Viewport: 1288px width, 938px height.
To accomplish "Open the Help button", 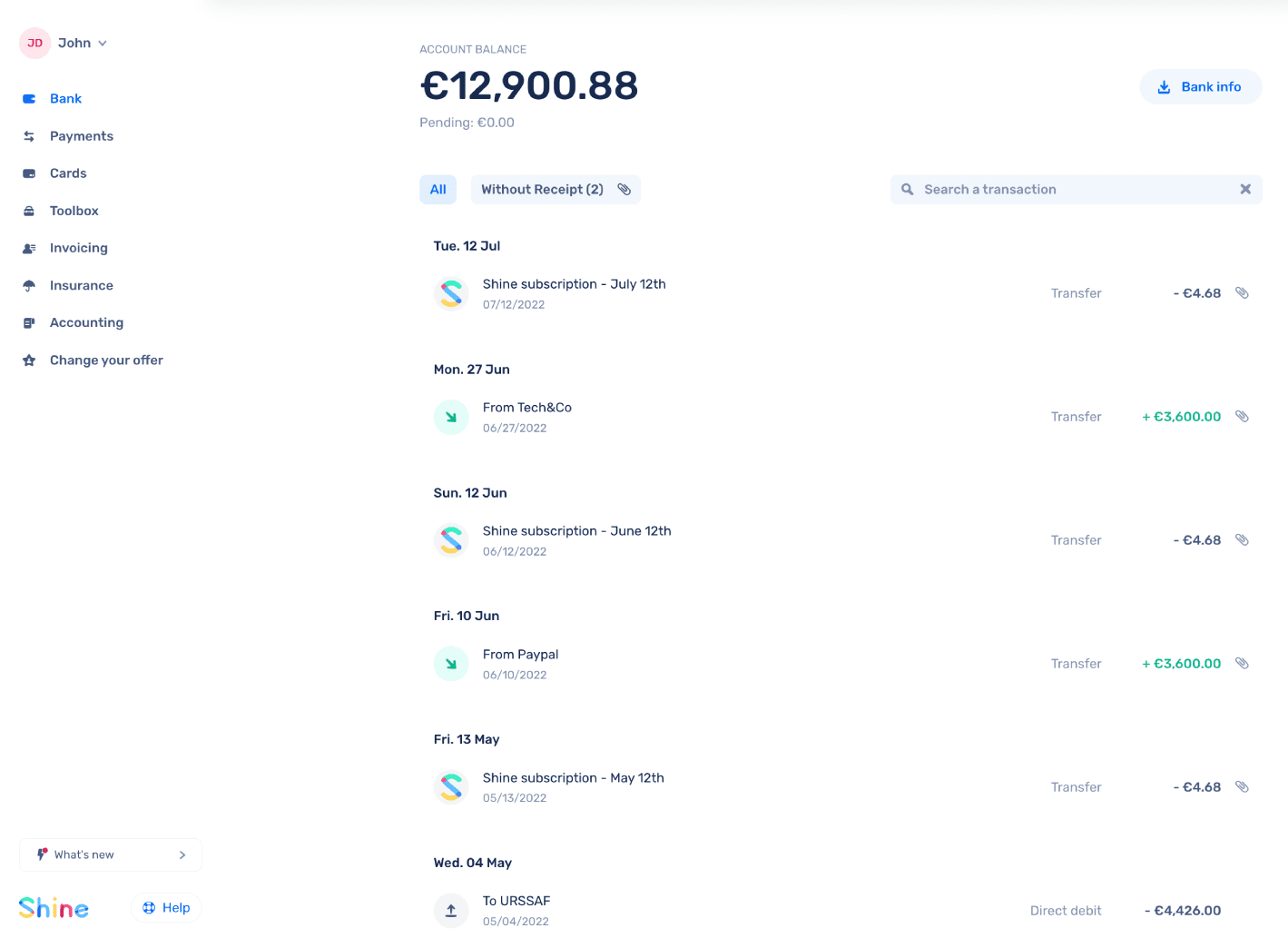I will 166,908.
